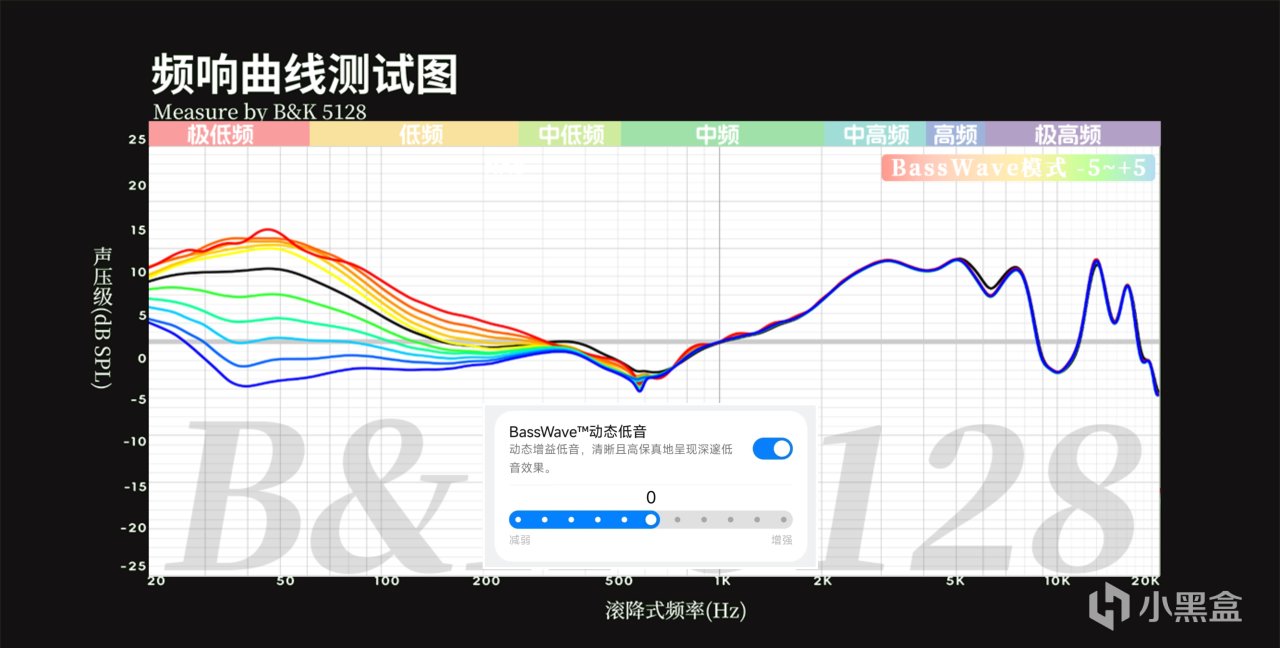Select the 中低频 band label
This screenshot has height=648, width=1280.
[x=571, y=134]
